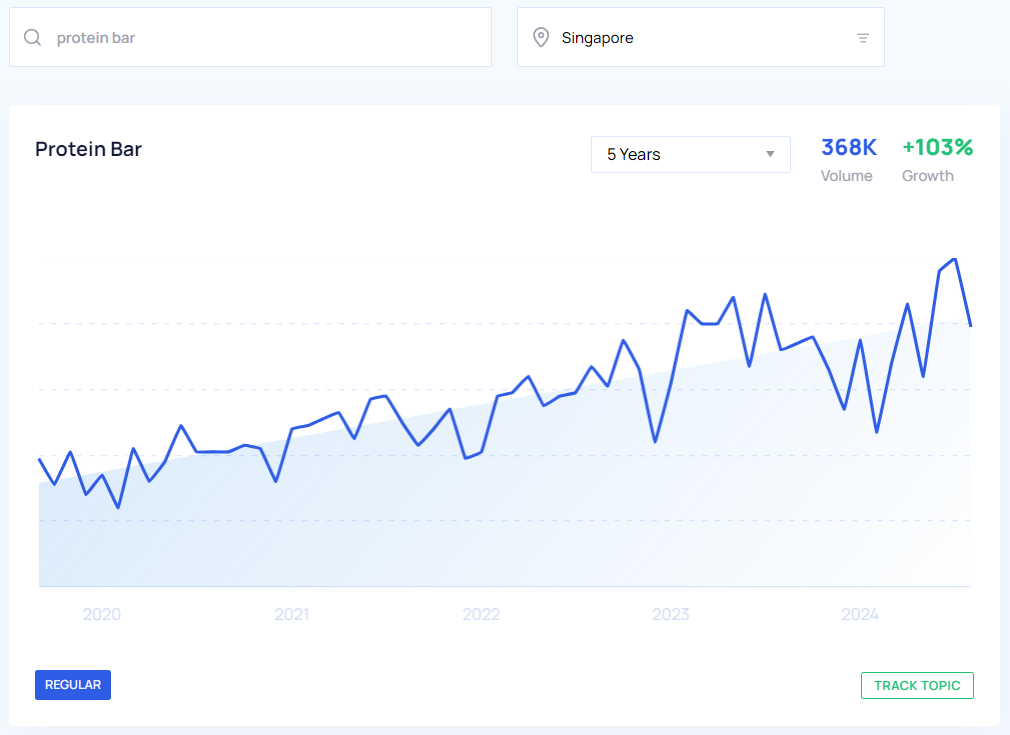Viewport: 1010px width, 735px height.
Task: Focus the 'protein bar' search field
Action: 260,38
